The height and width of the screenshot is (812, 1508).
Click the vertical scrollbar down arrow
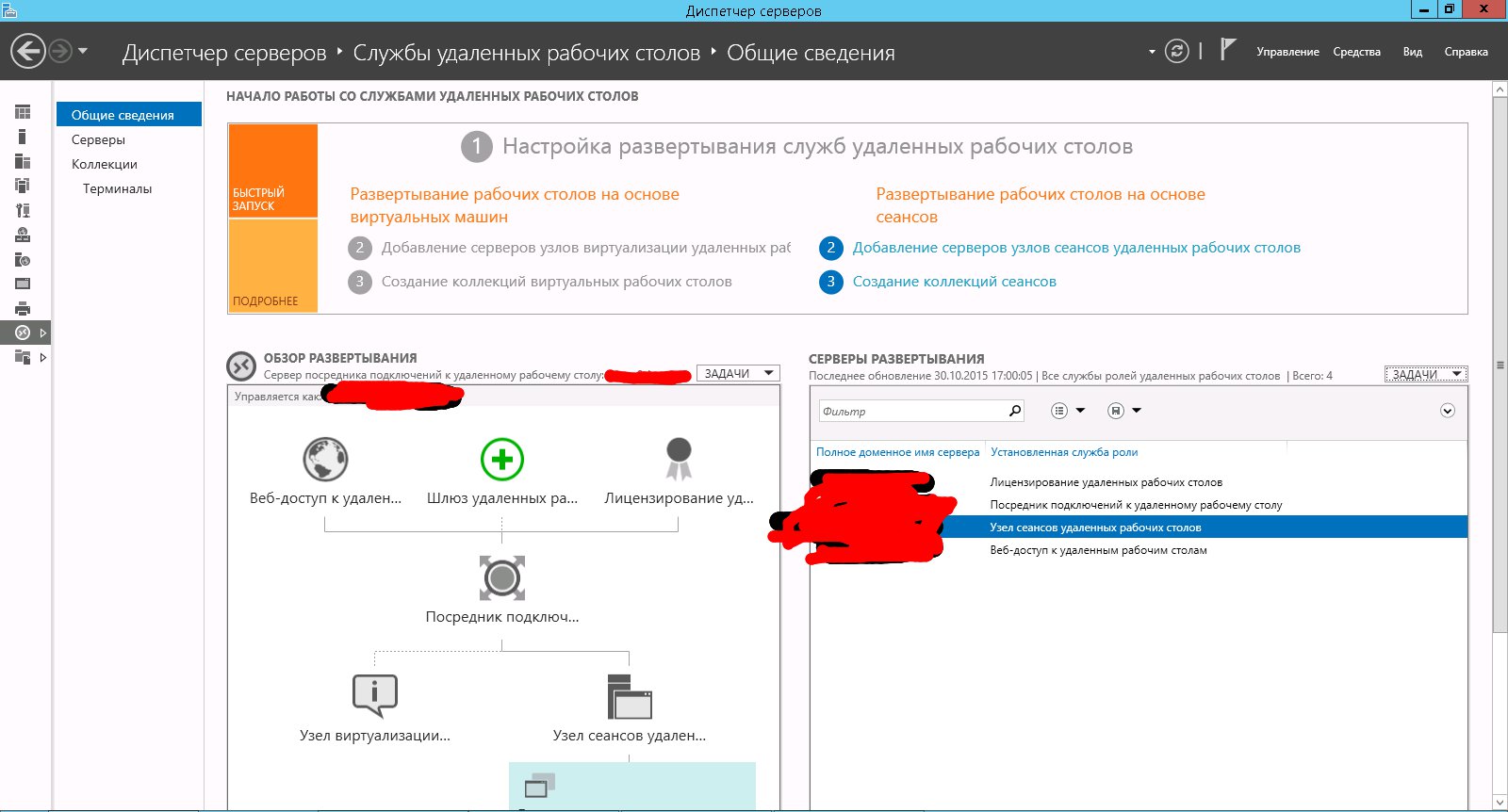(1500, 803)
